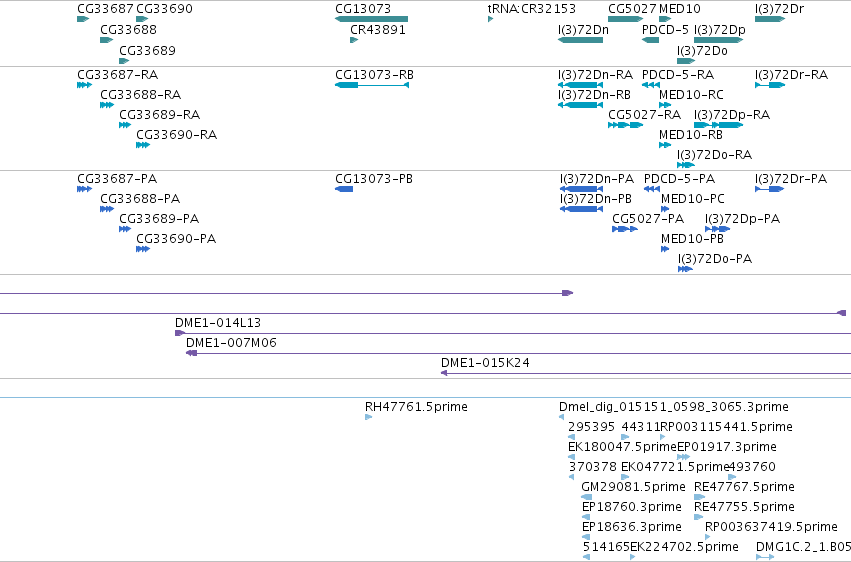
Task: Click the DME1-007M06 BAC clone
Action: coord(518,353)
